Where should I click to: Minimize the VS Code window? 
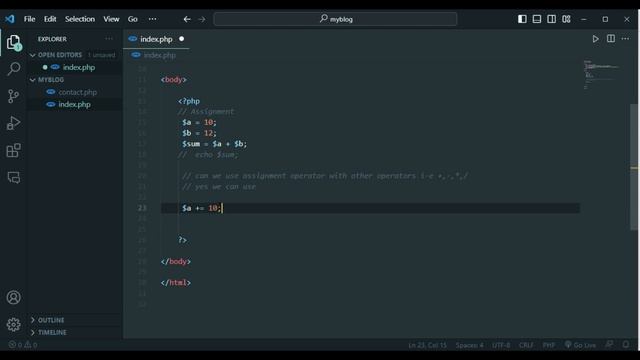point(584,19)
